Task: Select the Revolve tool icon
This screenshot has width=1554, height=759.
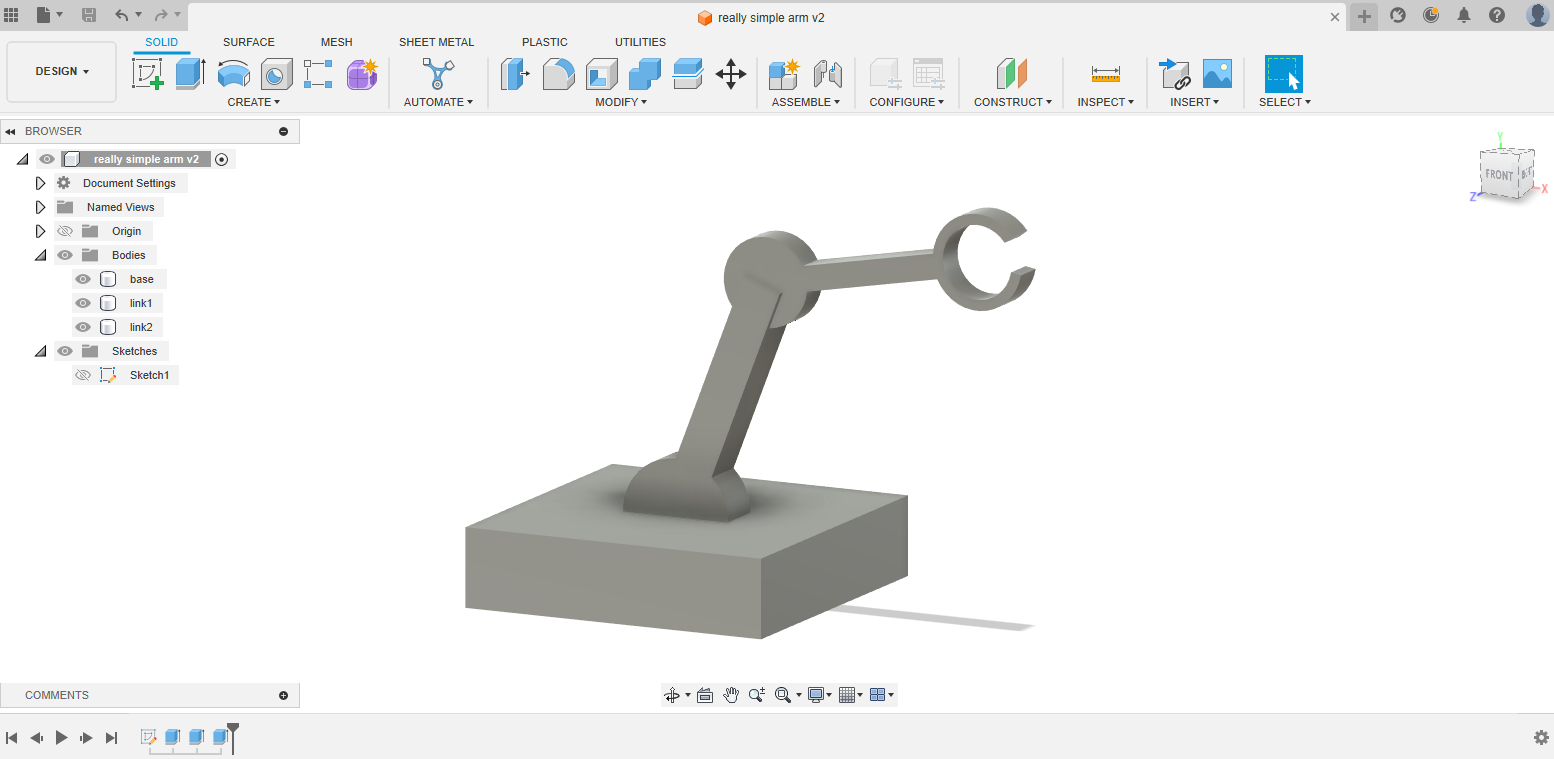Action: point(233,74)
